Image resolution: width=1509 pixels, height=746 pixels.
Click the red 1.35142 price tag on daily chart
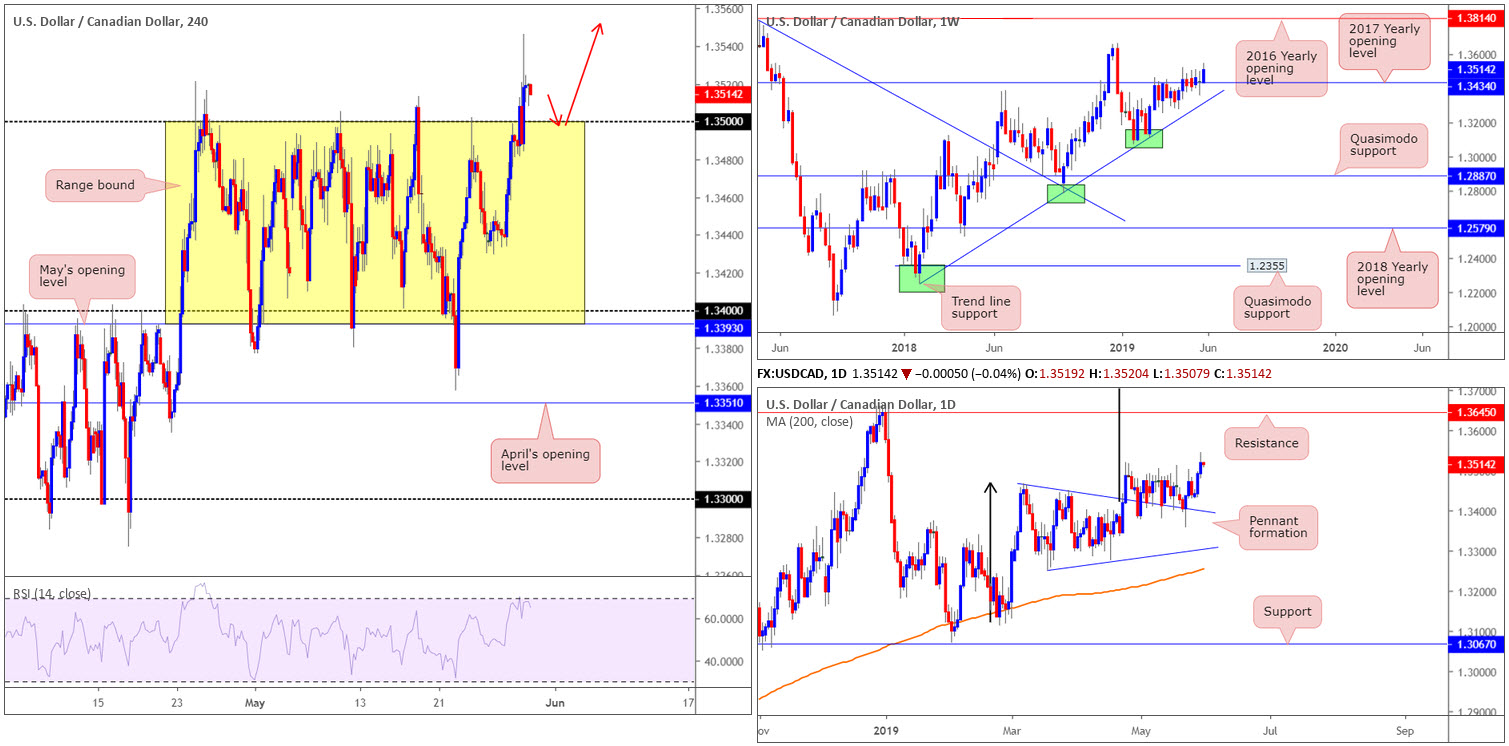pyautogui.click(x=1476, y=464)
